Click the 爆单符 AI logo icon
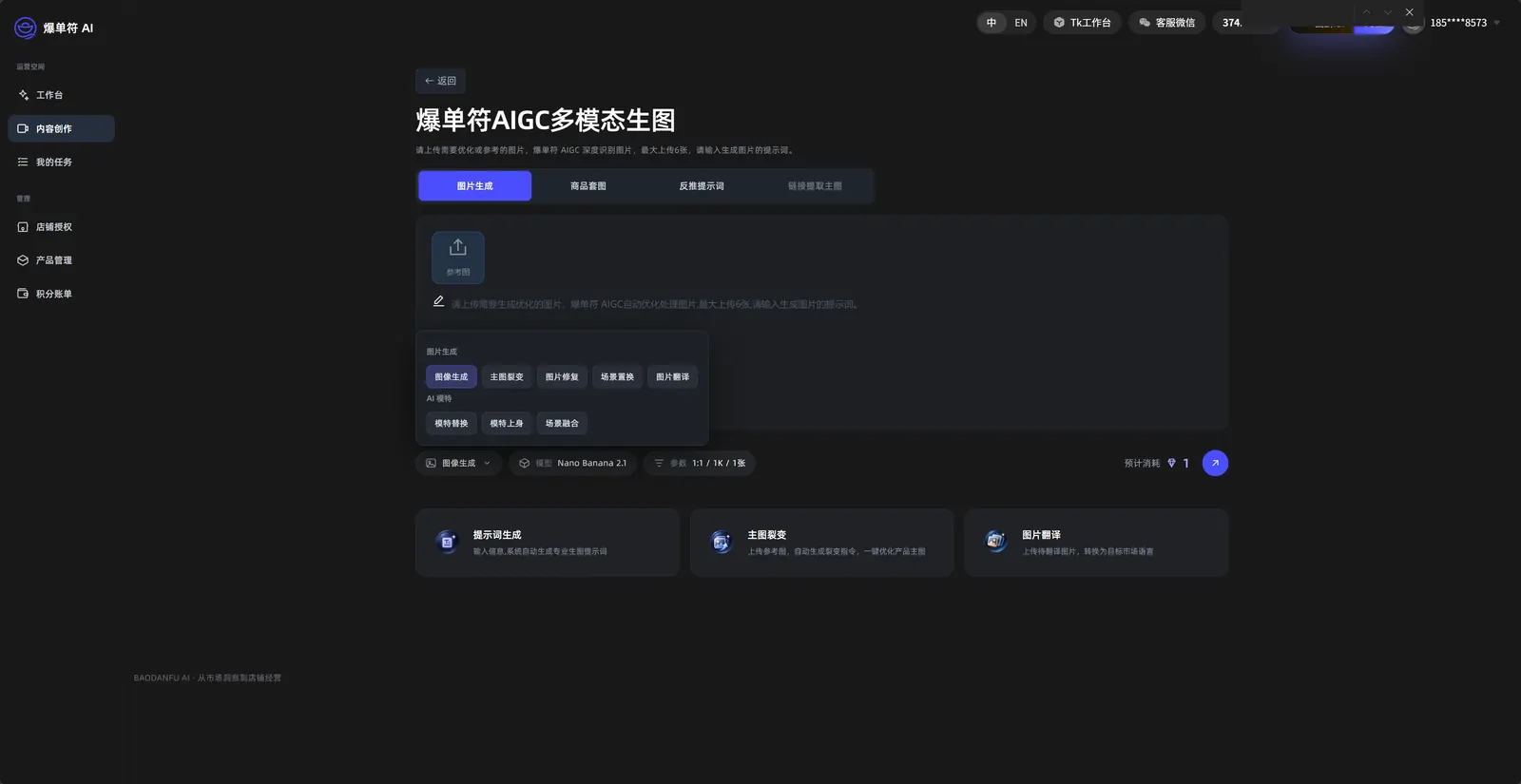The height and width of the screenshot is (784, 1521). pyautogui.click(x=26, y=29)
